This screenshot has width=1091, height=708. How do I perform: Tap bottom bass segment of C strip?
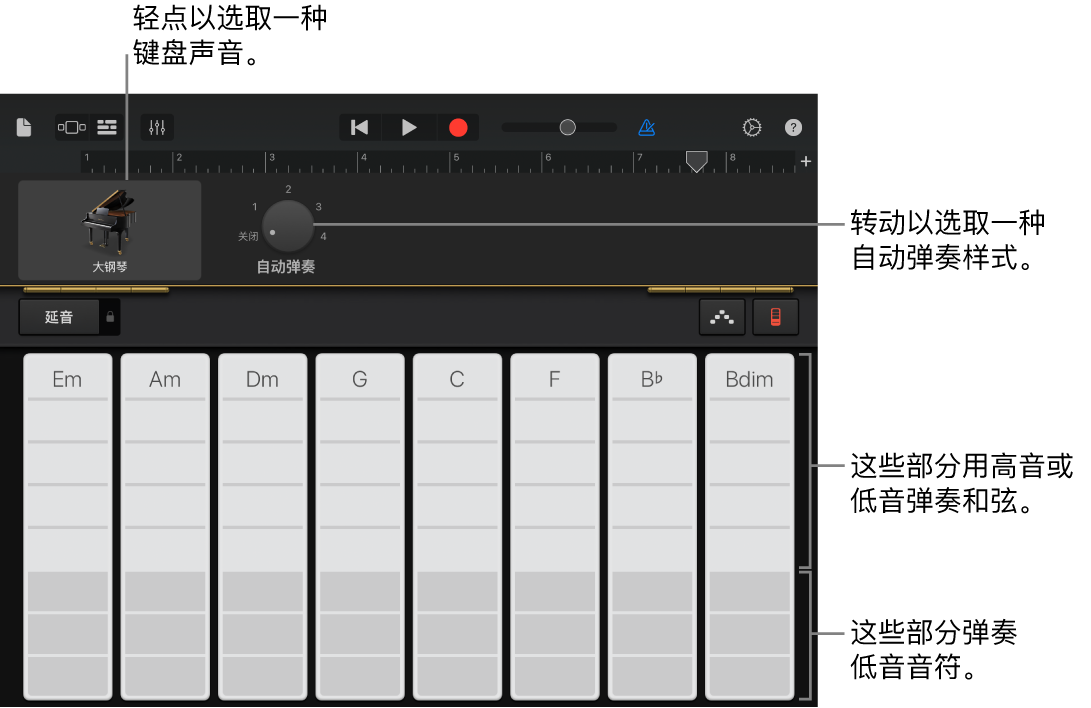457,675
